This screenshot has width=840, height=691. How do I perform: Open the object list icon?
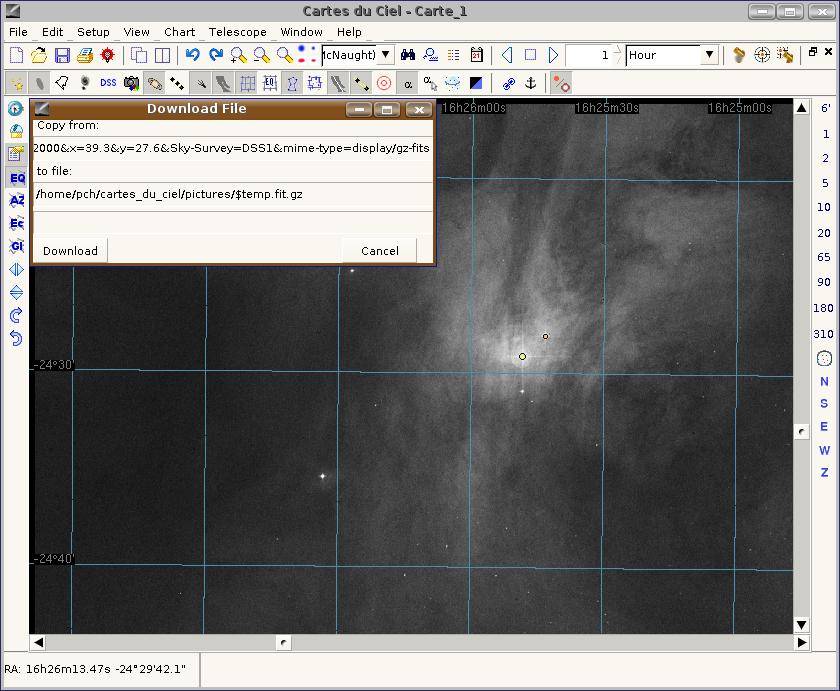[453, 55]
